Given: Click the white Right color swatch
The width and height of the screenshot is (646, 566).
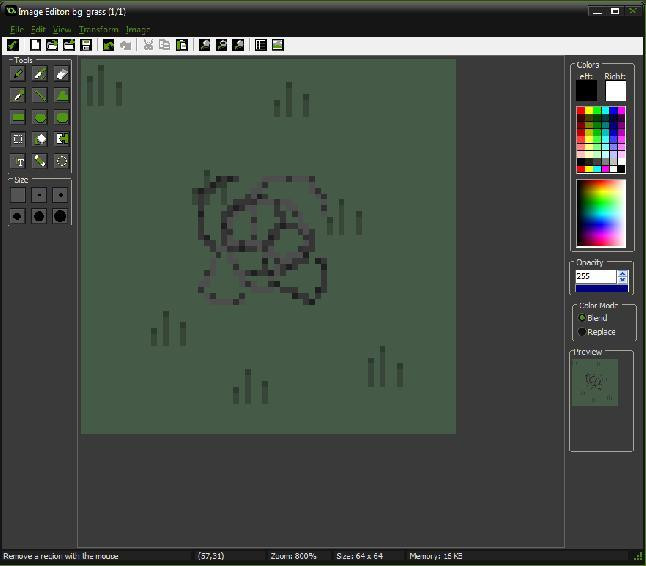Looking at the screenshot, I should [616, 91].
